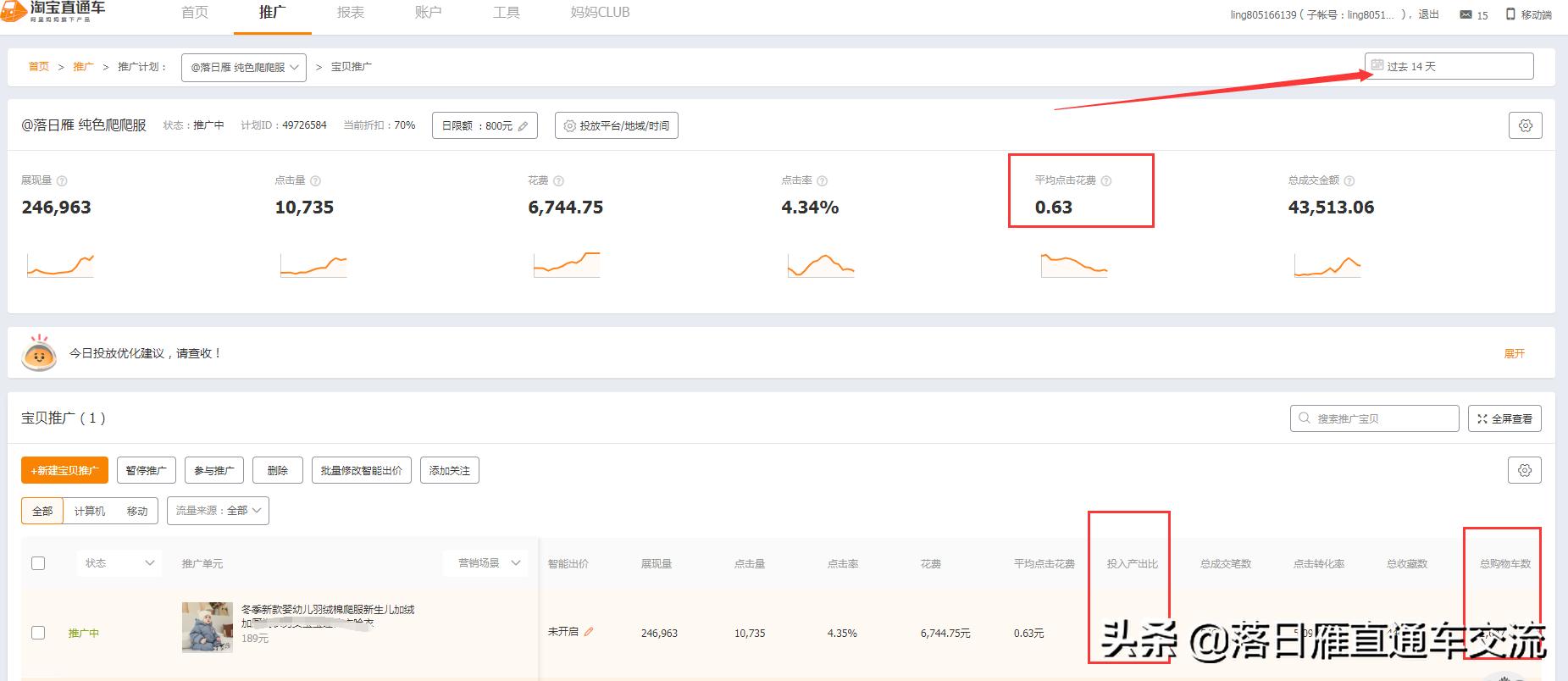Click the help icon next to 点击量

click(315, 180)
